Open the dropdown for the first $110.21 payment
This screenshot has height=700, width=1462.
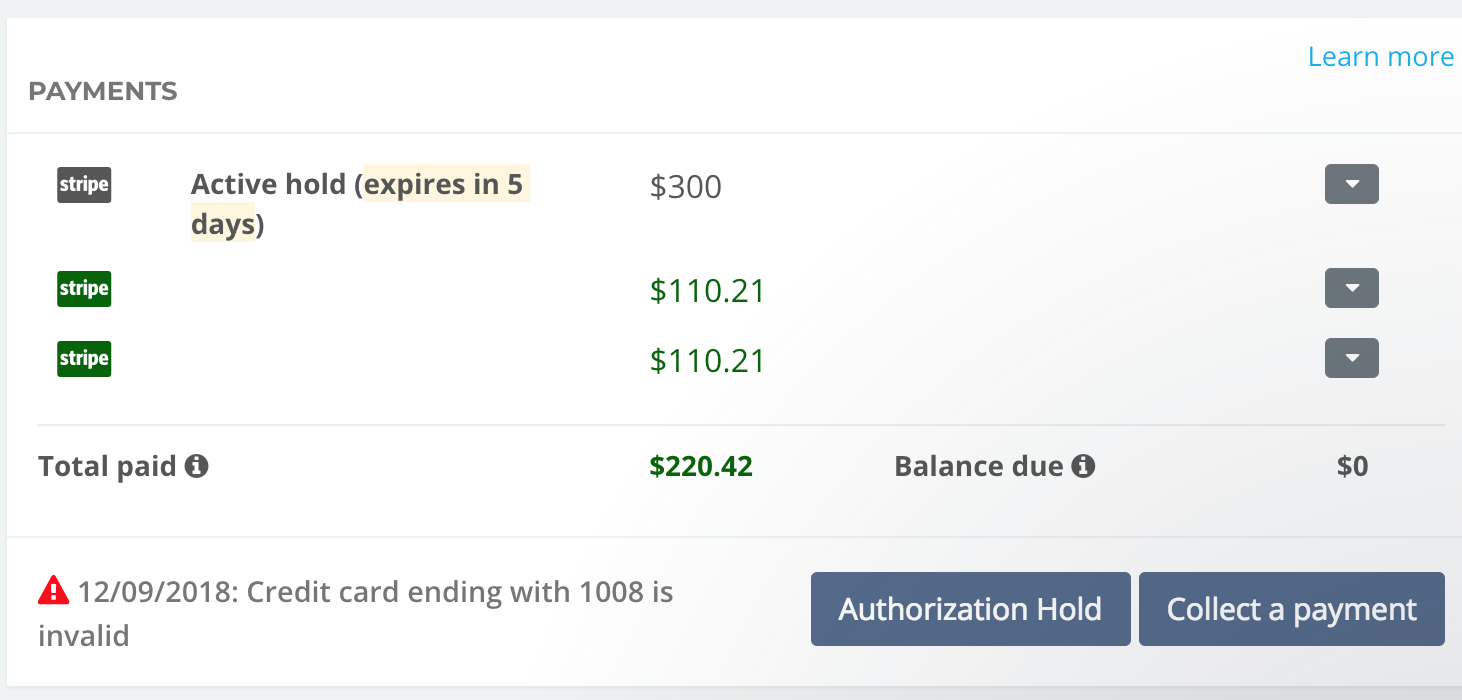point(1352,288)
